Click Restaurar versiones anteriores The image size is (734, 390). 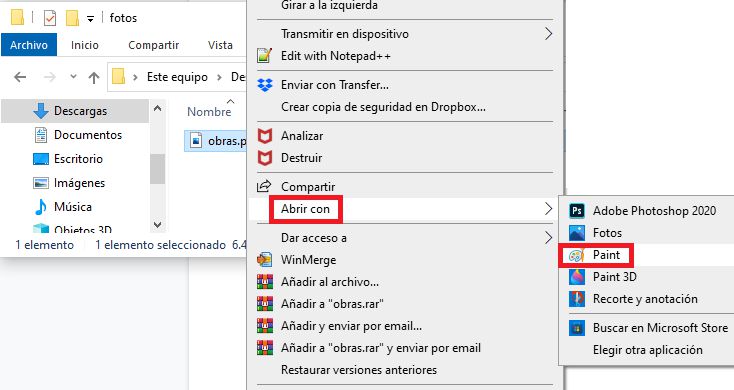click(x=359, y=370)
